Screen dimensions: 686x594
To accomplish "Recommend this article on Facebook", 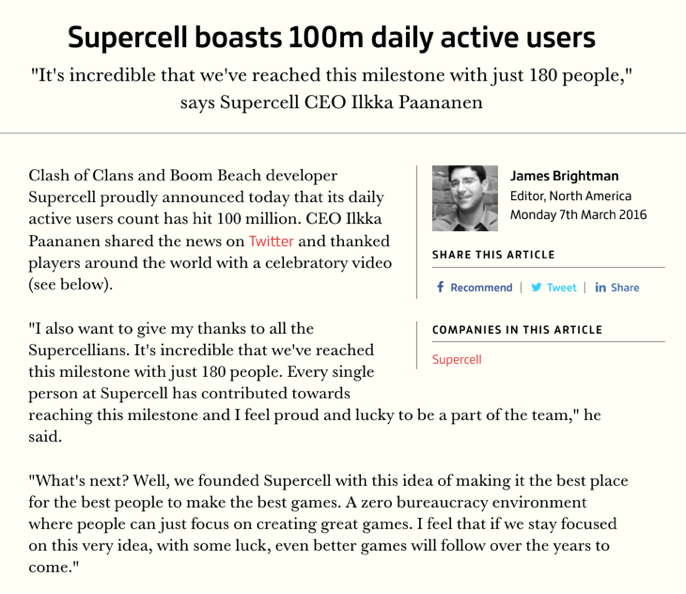I will point(481,287).
